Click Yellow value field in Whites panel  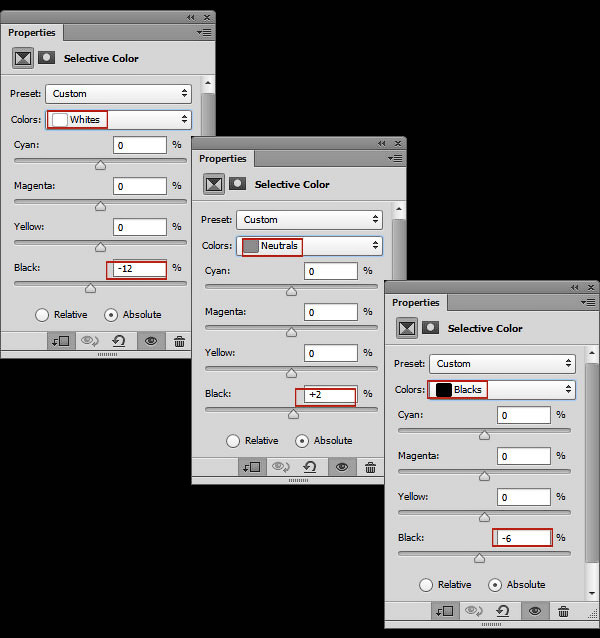pos(140,227)
